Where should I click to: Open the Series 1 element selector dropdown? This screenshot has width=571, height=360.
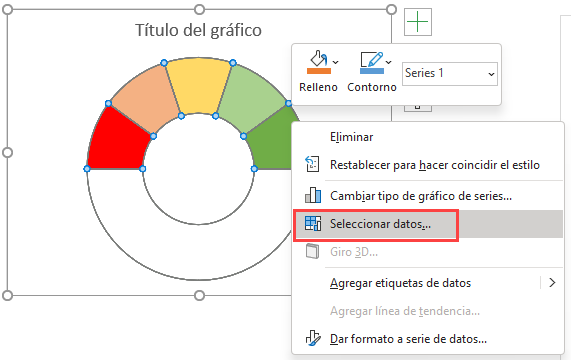click(x=450, y=74)
